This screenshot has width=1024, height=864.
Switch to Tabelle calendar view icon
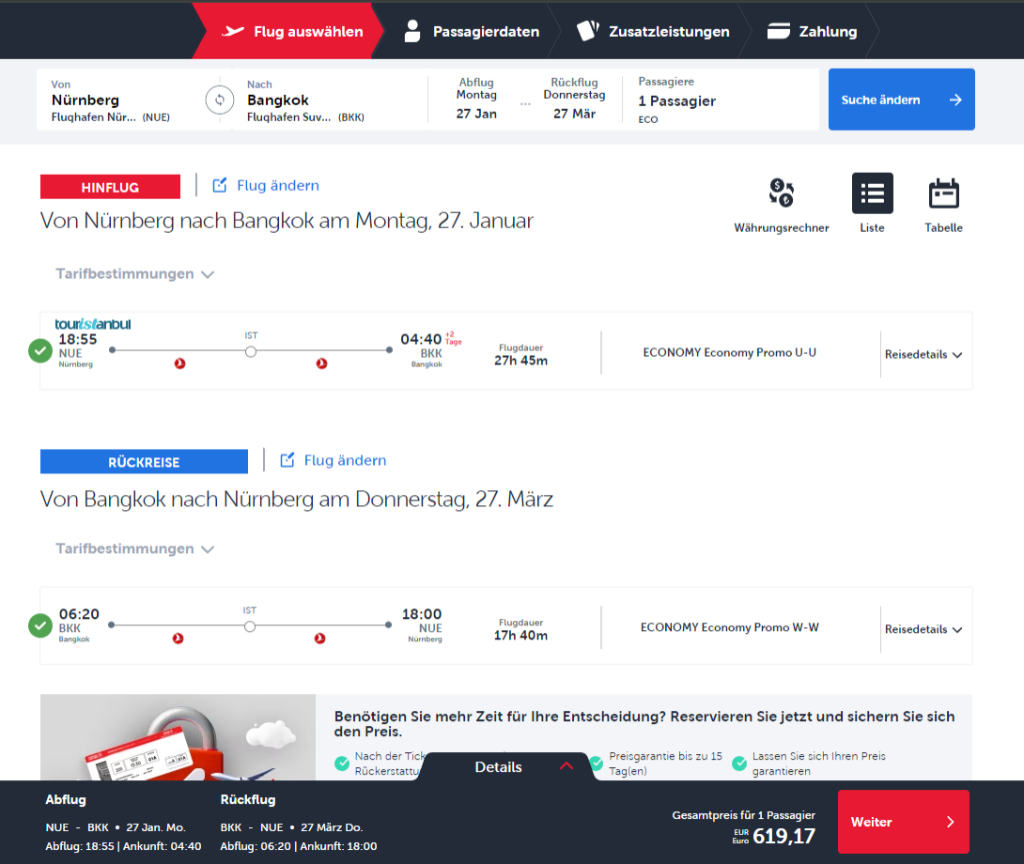click(x=943, y=193)
